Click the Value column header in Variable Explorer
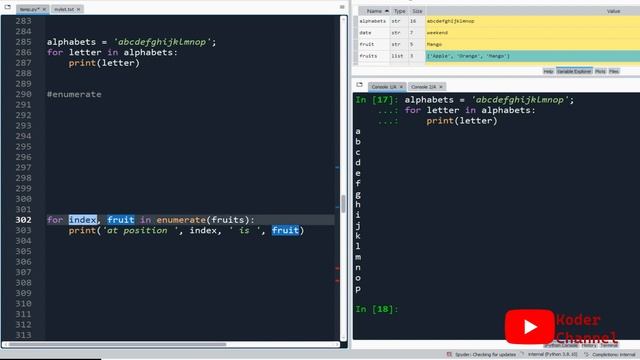This screenshot has height=360, width=640. tap(613, 11)
